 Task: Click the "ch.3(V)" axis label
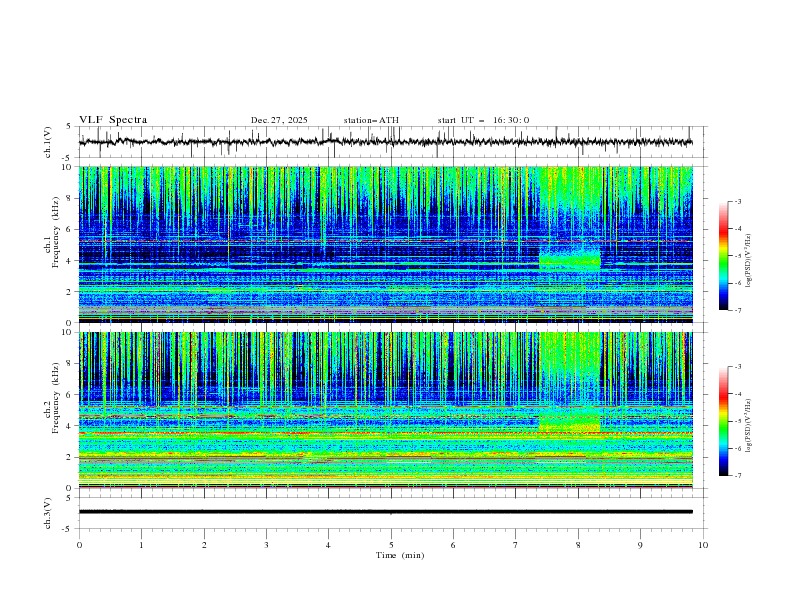[x=48, y=513]
